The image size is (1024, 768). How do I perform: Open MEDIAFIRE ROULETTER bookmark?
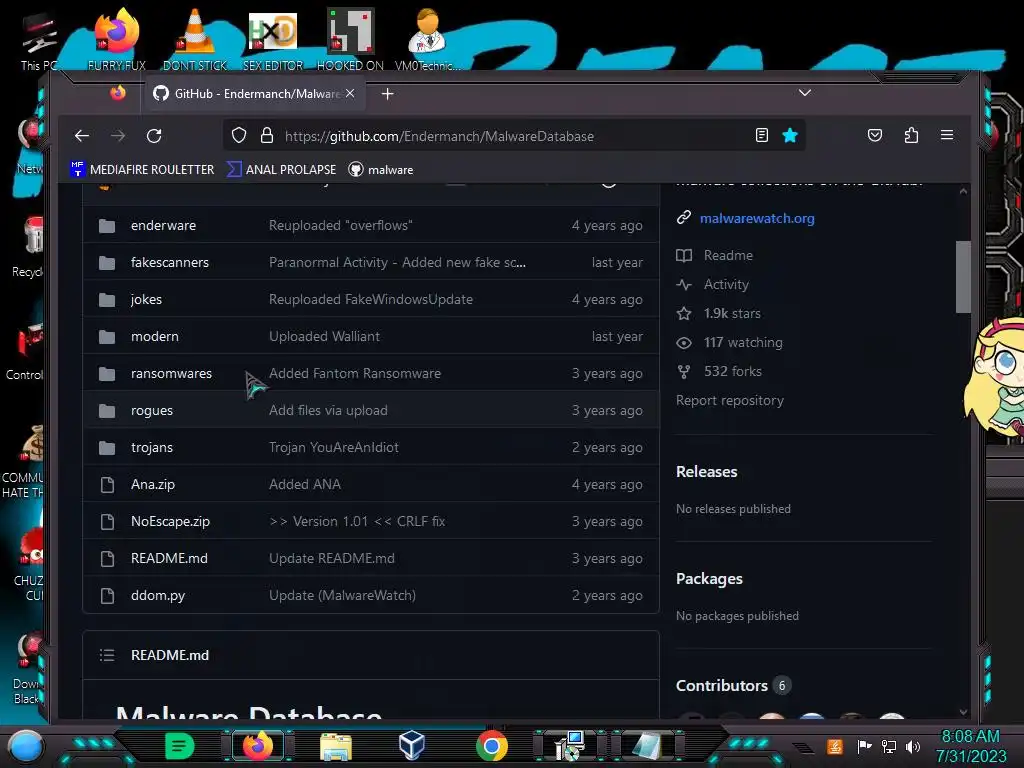click(x=142, y=169)
